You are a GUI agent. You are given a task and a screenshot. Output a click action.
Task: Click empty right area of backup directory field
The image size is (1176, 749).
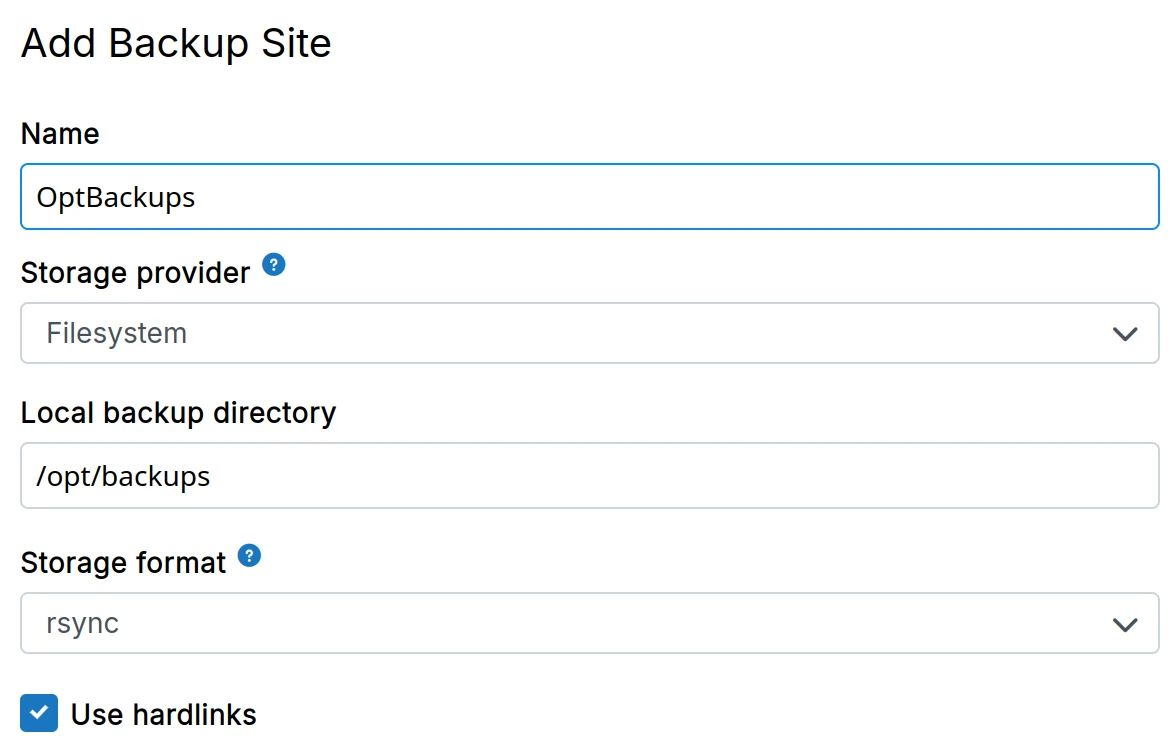(x=900, y=476)
